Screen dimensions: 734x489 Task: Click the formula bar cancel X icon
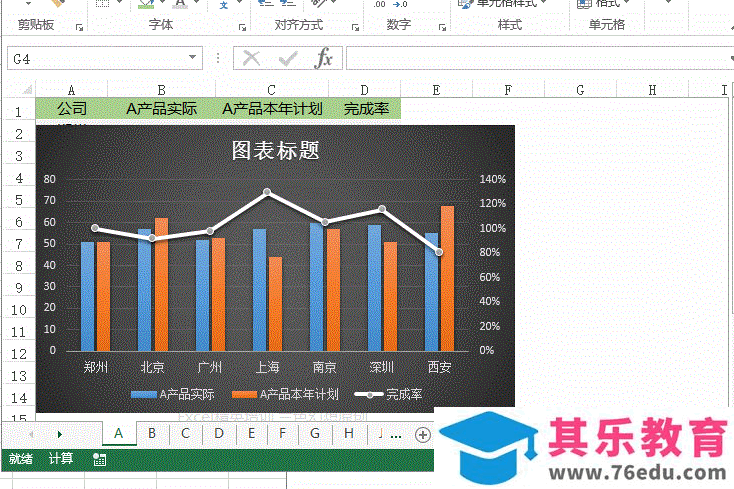click(251, 58)
